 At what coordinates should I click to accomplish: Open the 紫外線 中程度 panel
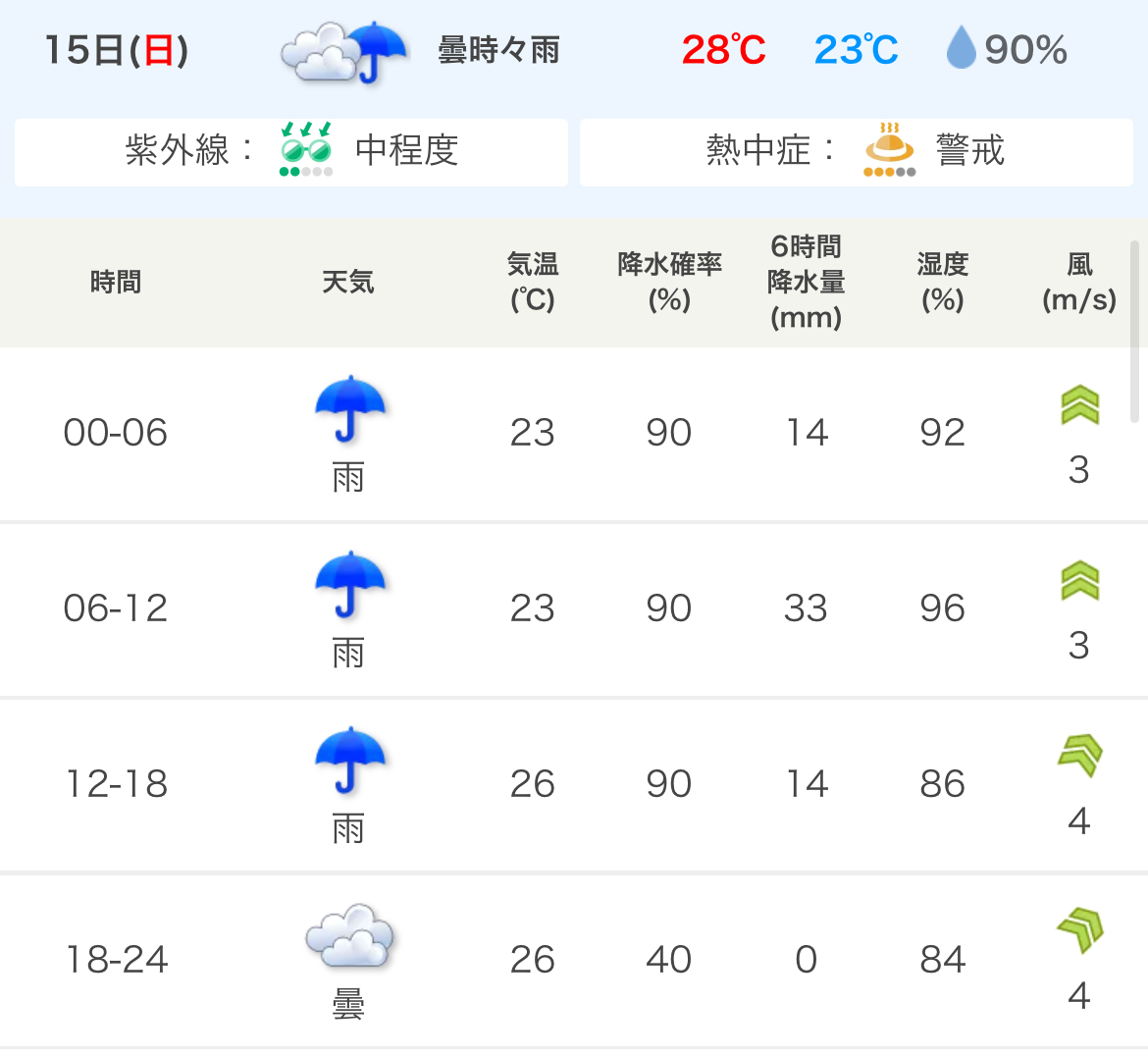(x=291, y=152)
